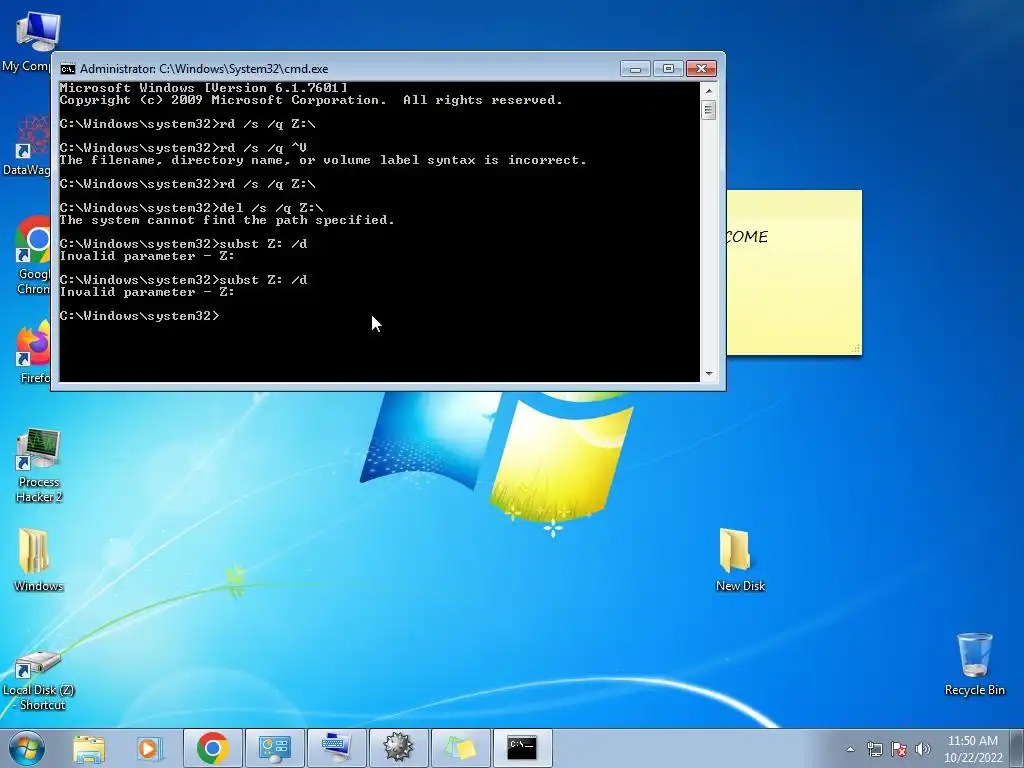1024x768 pixels.
Task: Click the 'Microsoft Windows [Version 6.1.7601]' line
Action: click(203, 88)
